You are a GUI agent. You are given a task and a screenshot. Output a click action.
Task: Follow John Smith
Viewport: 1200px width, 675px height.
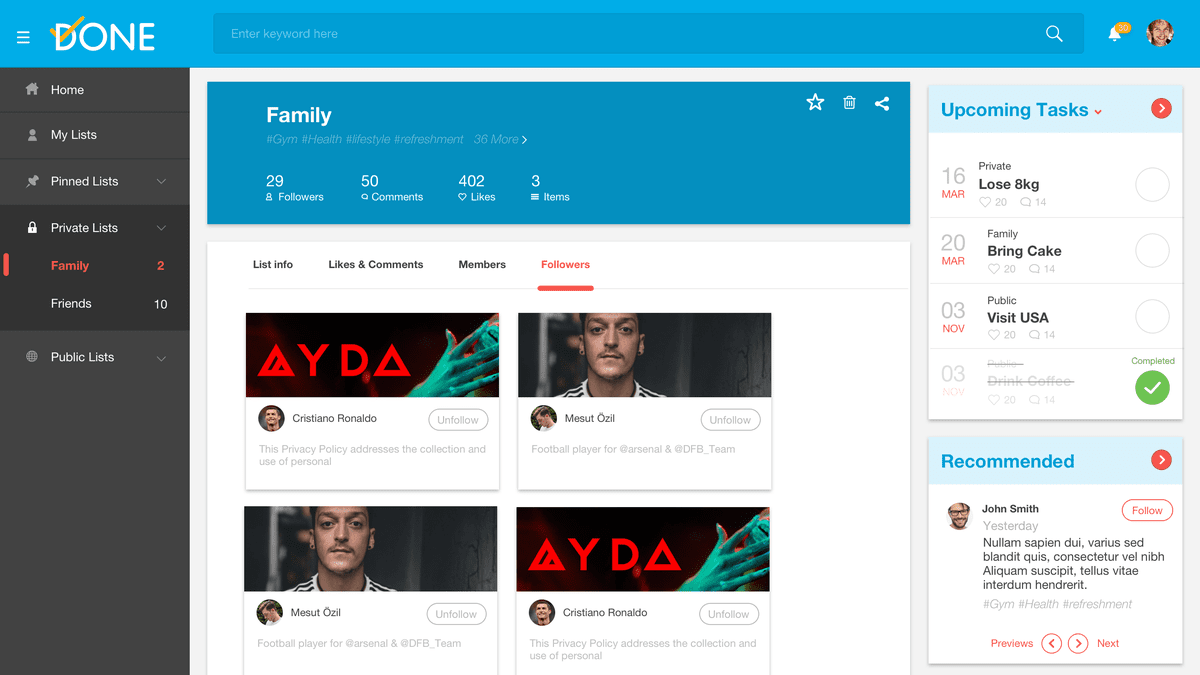point(1147,510)
